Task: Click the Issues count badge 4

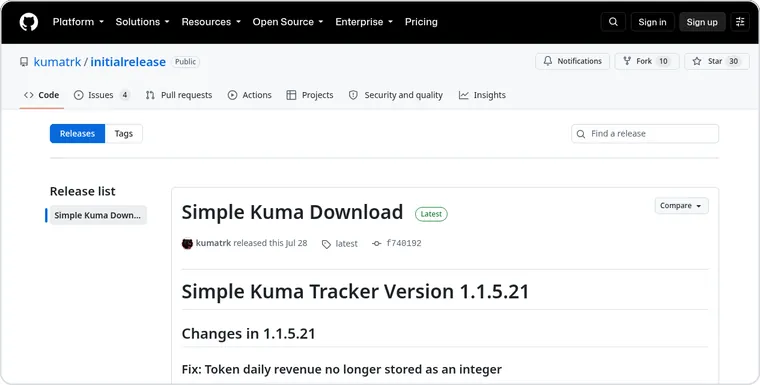Action: [x=125, y=95]
